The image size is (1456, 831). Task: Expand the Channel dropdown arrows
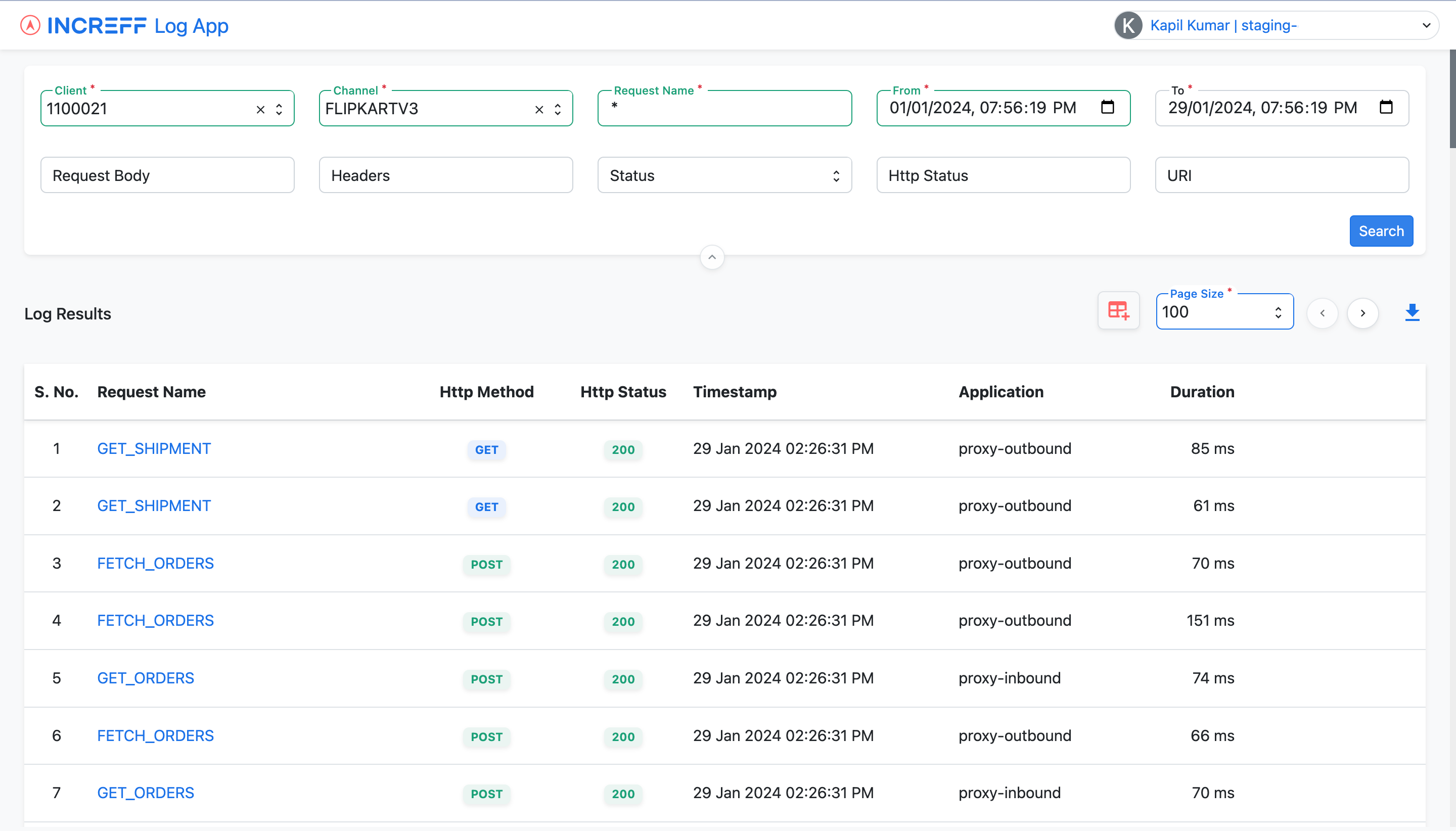point(558,109)
